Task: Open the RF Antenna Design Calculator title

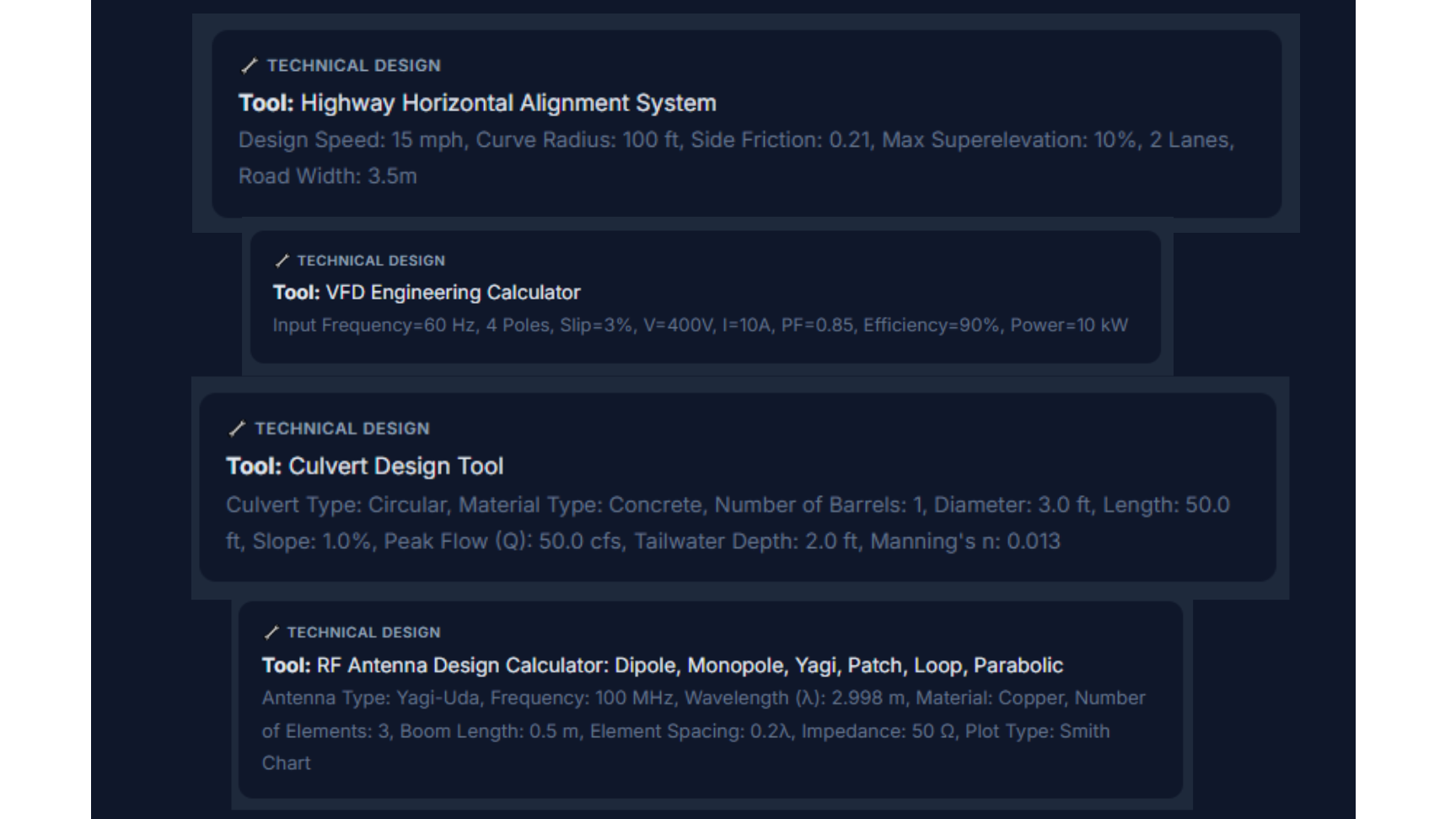Action: [663, 665]
